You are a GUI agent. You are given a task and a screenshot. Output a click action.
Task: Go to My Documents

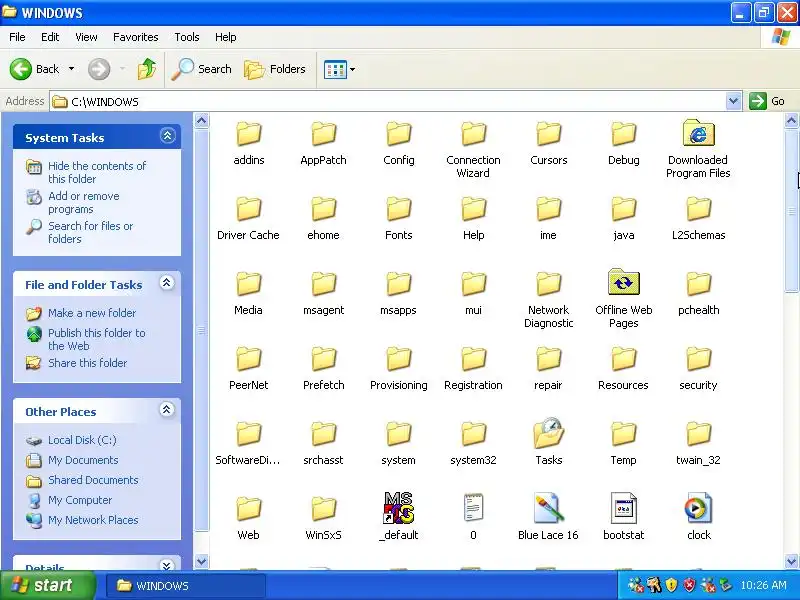tap(83, 460)
